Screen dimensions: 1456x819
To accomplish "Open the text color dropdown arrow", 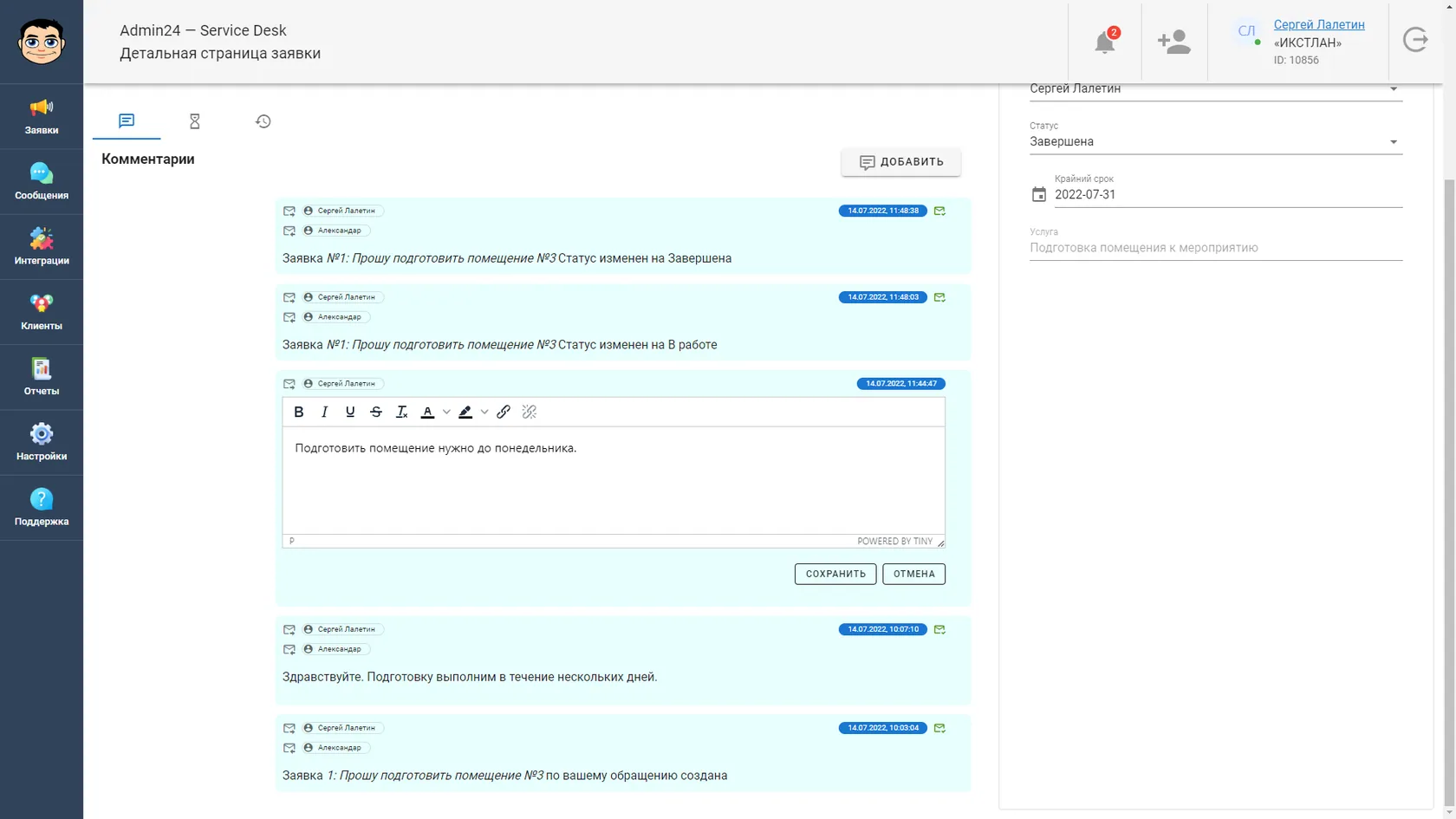I will (x=446, y=412).
